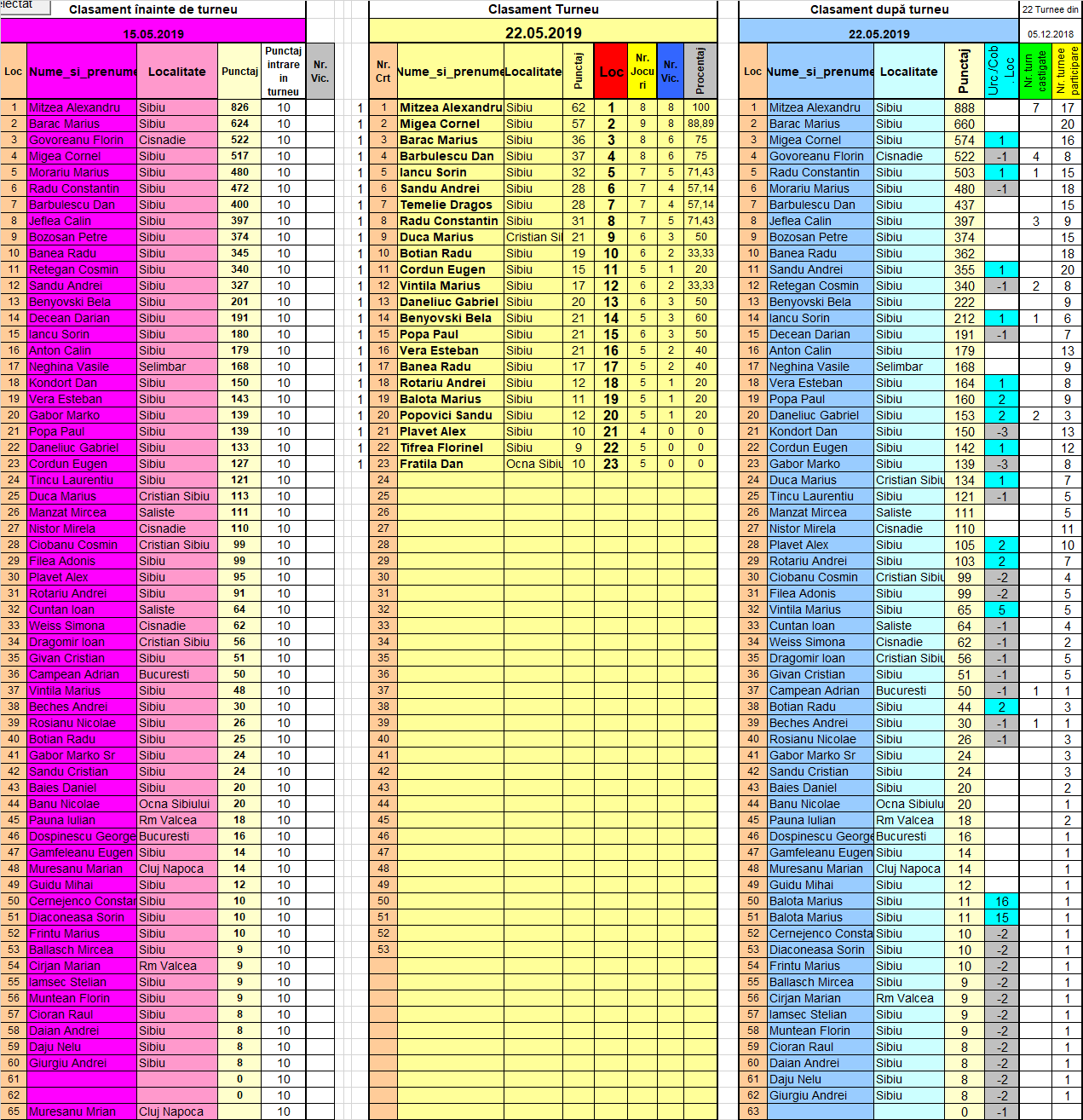Click the blue date cell 22.05.2019
The width and height of the screenshot is (1083, 1120).
(878, 34)
